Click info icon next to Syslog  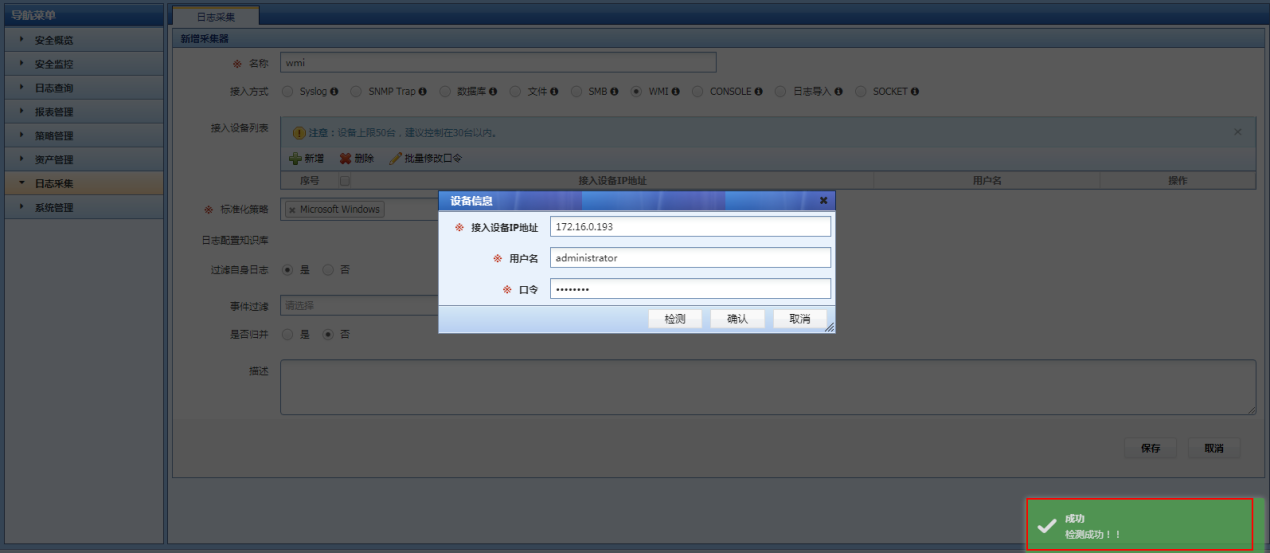pos(334,92)
